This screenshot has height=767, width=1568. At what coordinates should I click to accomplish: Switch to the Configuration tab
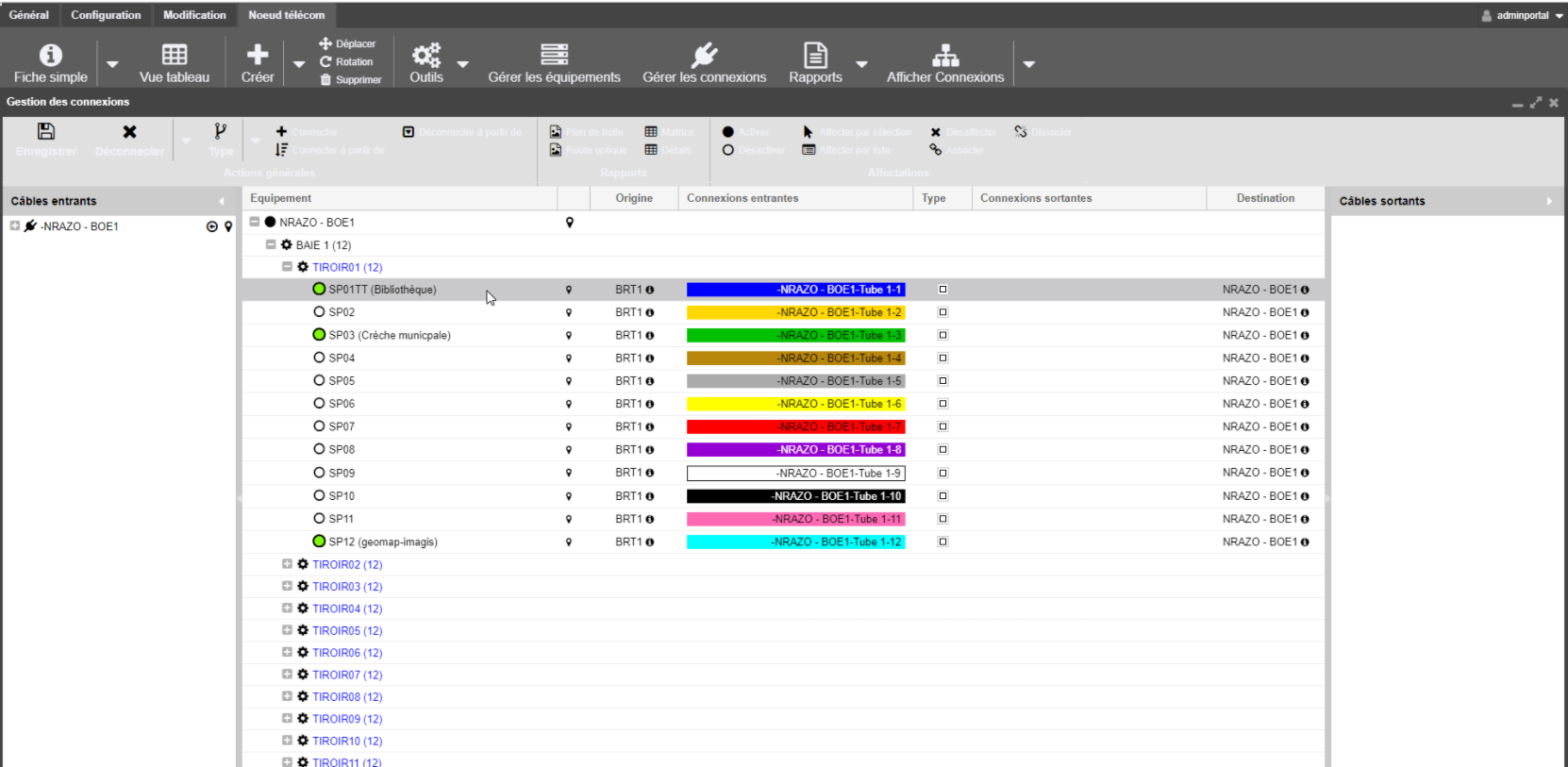[x=106, y=15]
